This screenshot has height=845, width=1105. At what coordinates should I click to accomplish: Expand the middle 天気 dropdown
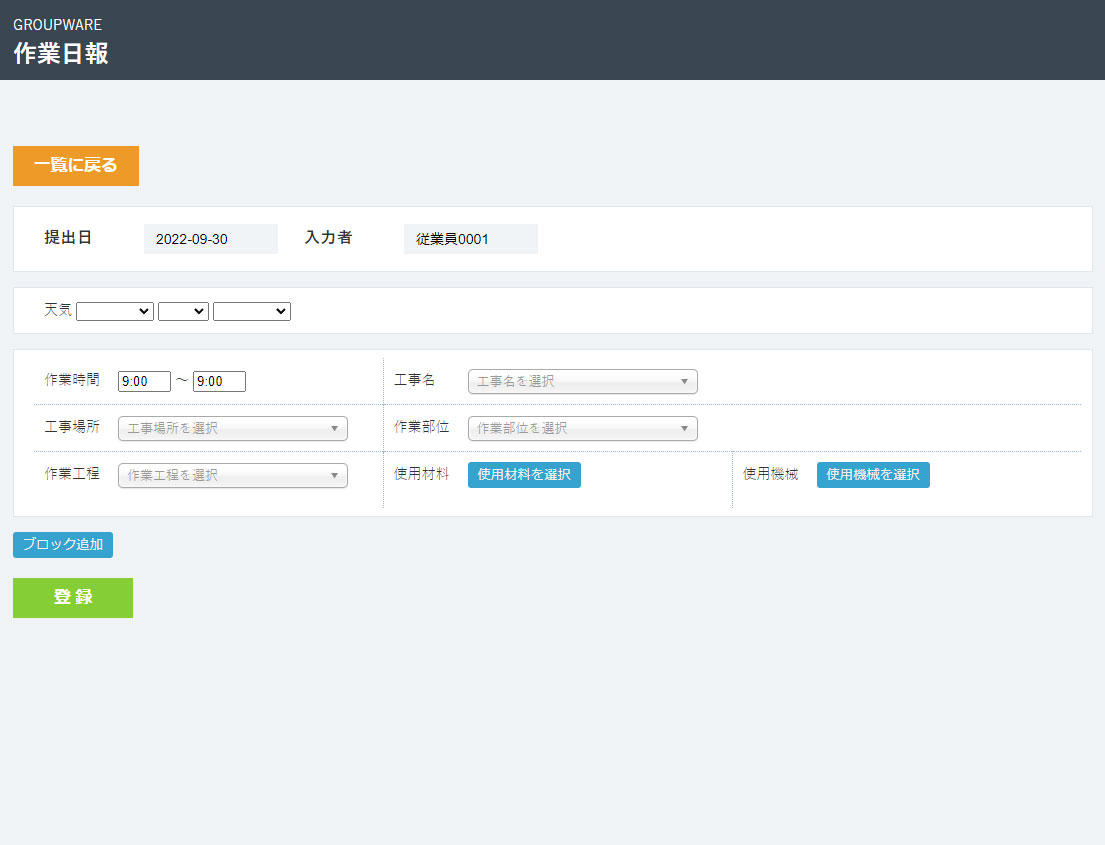click(183, 312)
